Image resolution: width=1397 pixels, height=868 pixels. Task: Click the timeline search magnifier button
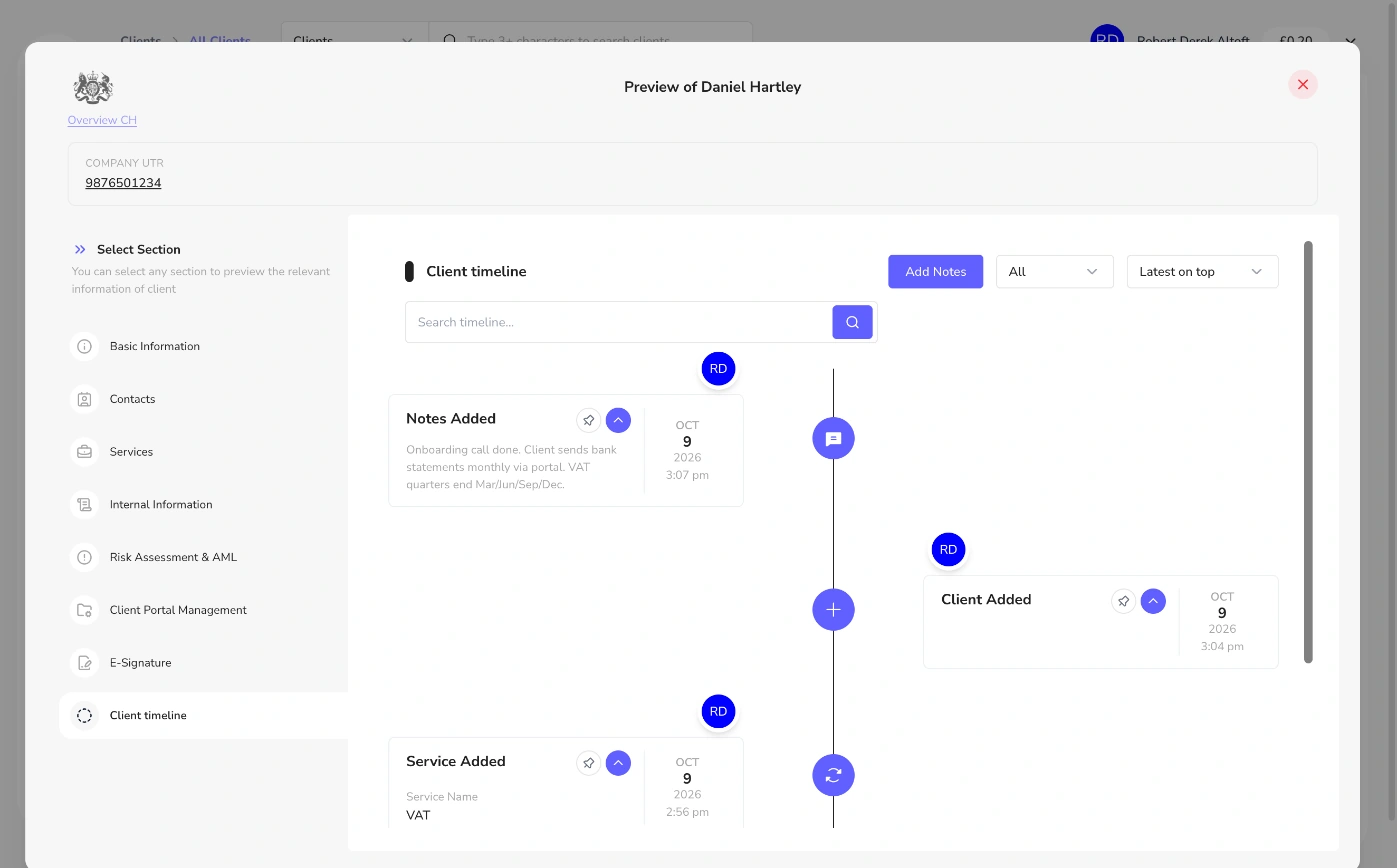(852, 322)
